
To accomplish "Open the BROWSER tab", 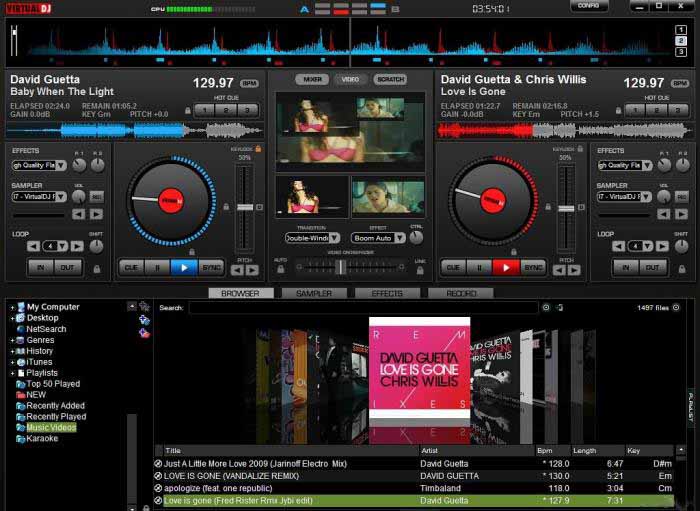I will [241, 294].
